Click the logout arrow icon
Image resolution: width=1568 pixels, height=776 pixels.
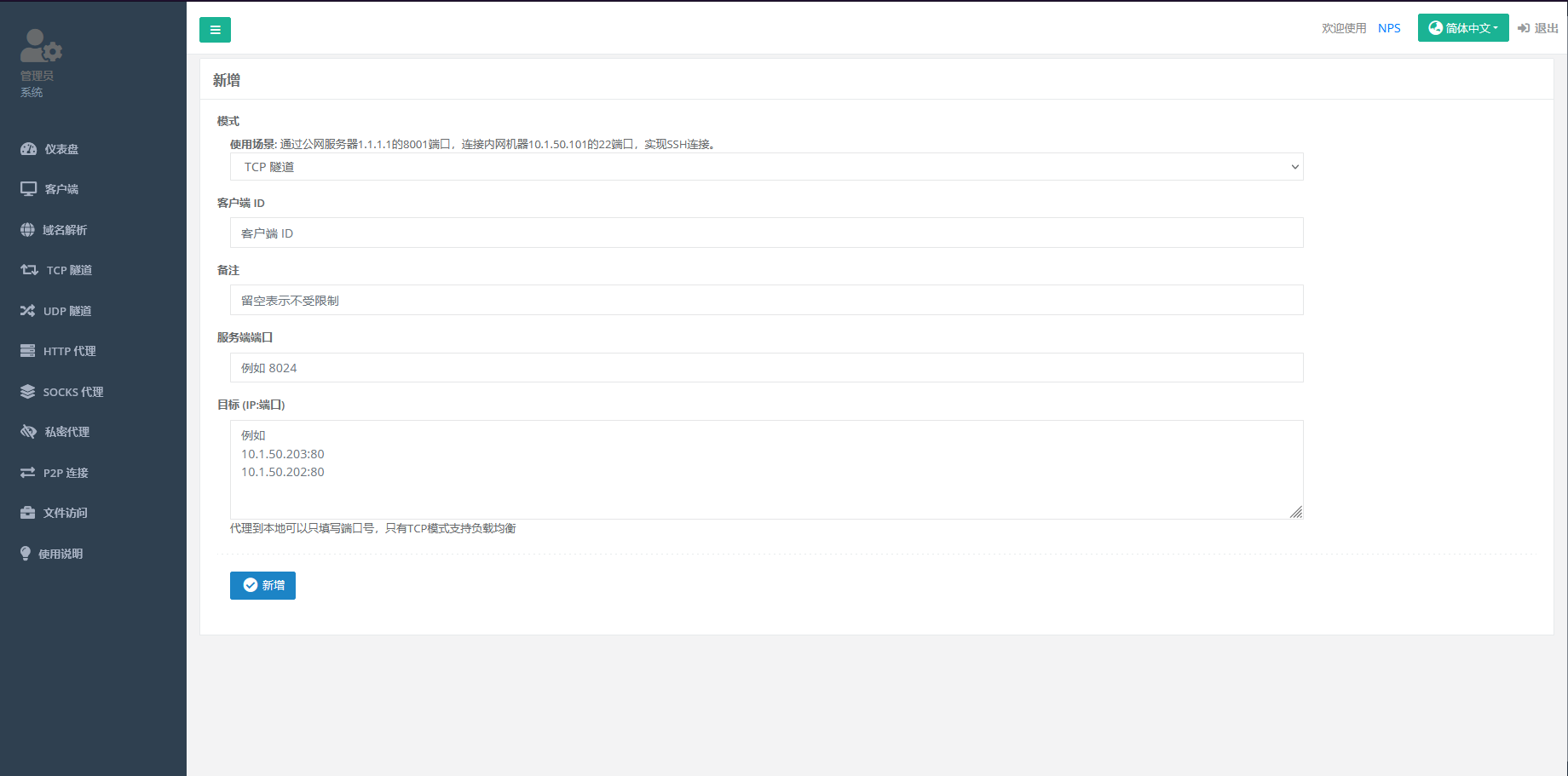(1524, 28)
